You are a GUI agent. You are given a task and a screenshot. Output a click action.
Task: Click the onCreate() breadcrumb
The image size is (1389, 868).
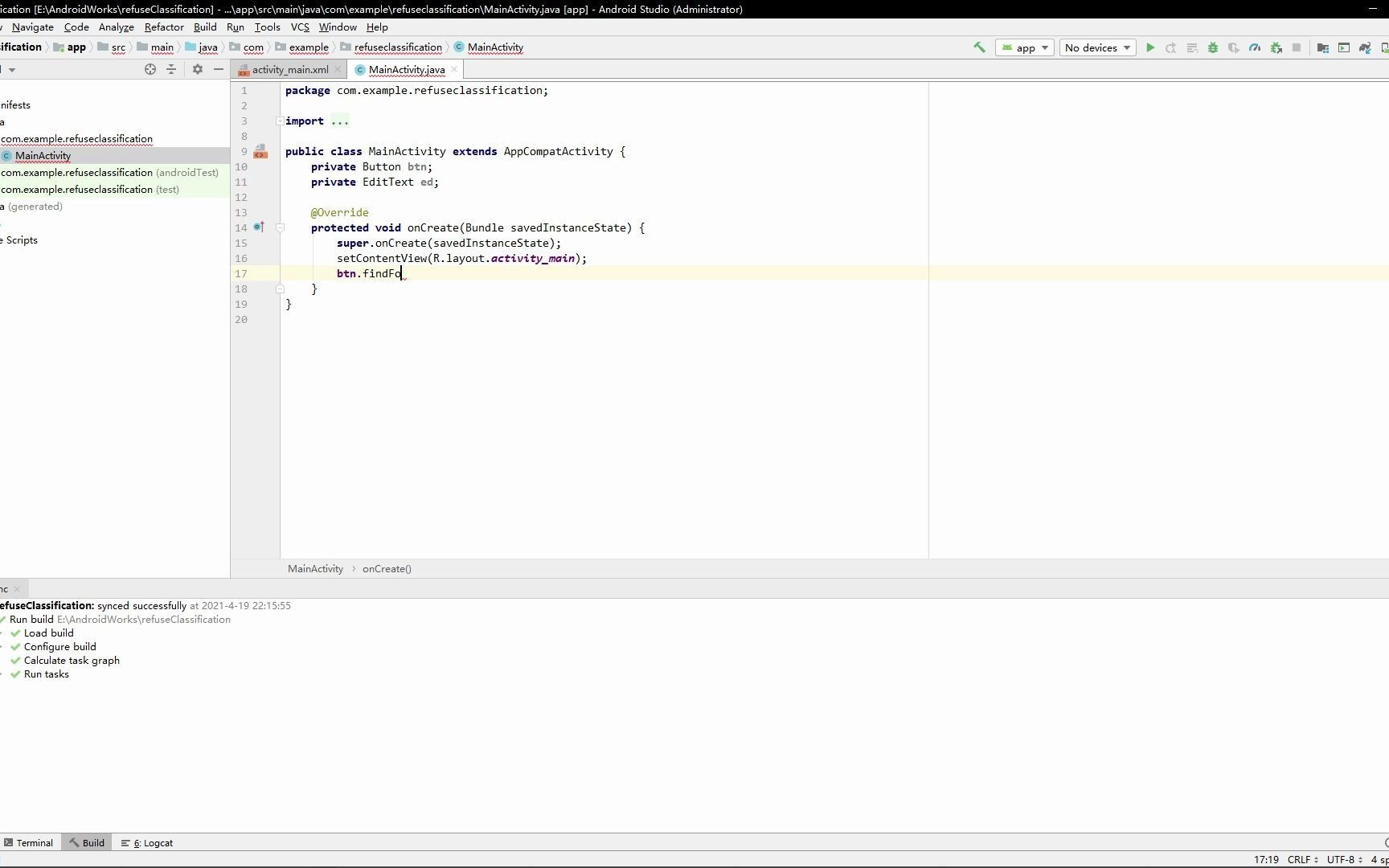click(387, 568)
